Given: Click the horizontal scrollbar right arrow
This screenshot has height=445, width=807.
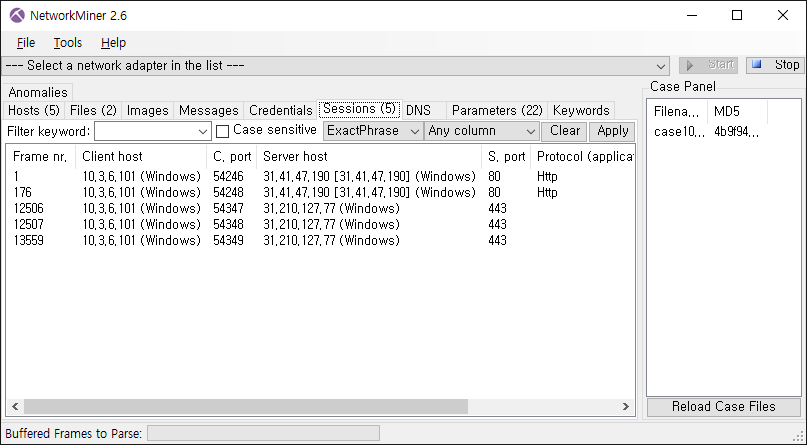Looking at the screenshot, I should pyautogui.click(x=626, y=406).
